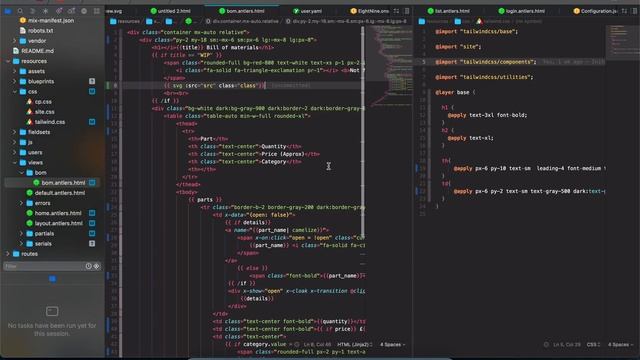
Task: Expand the blueprints folder
Action: tap(15, 82)
